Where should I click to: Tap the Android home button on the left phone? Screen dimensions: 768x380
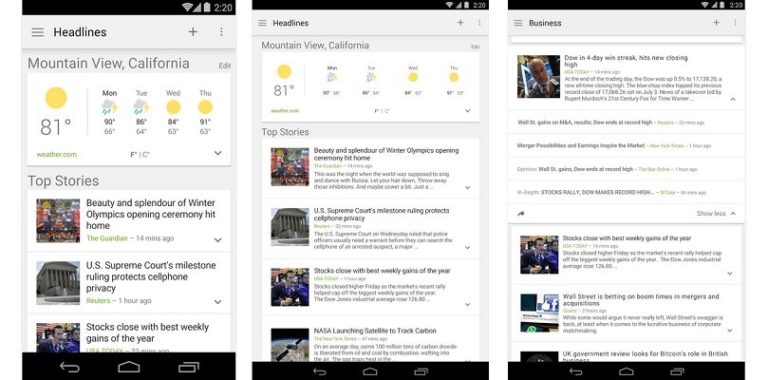point(129,367)
